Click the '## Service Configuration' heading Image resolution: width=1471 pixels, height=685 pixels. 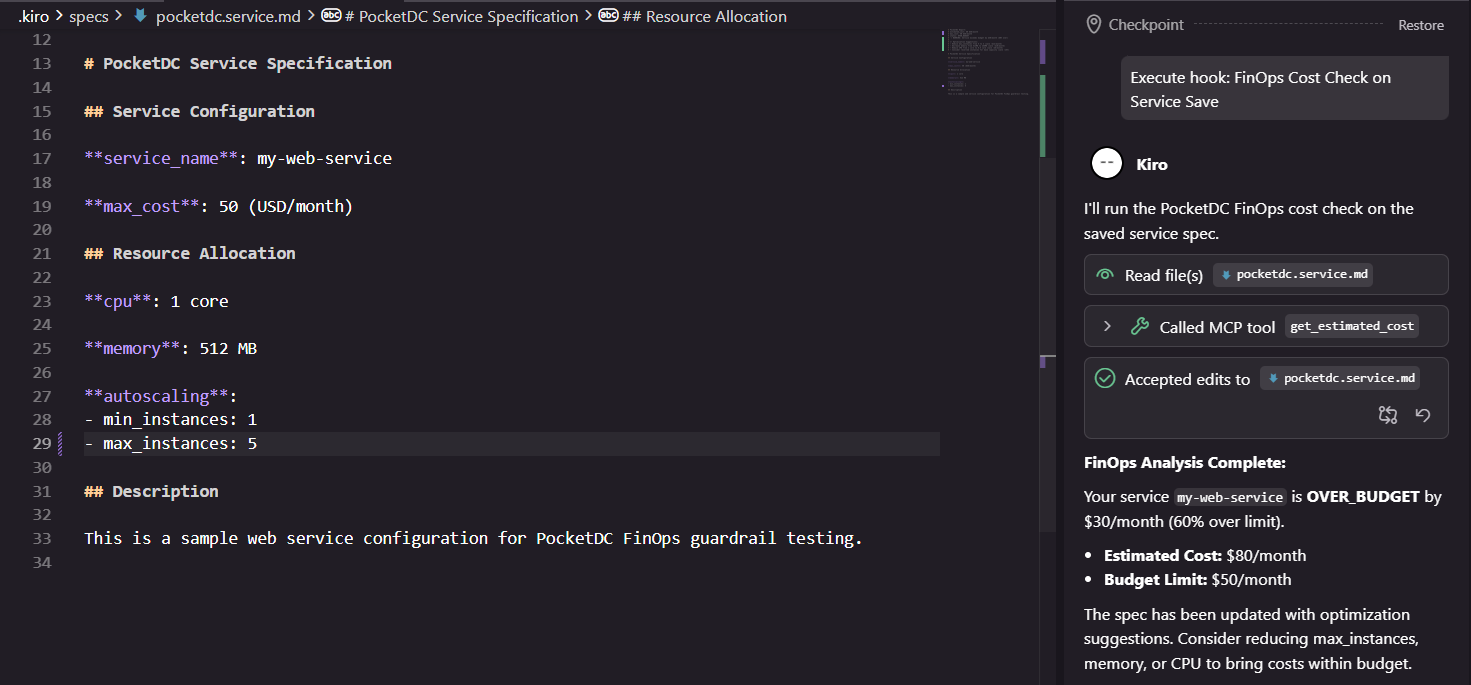[x=199, y=111]
